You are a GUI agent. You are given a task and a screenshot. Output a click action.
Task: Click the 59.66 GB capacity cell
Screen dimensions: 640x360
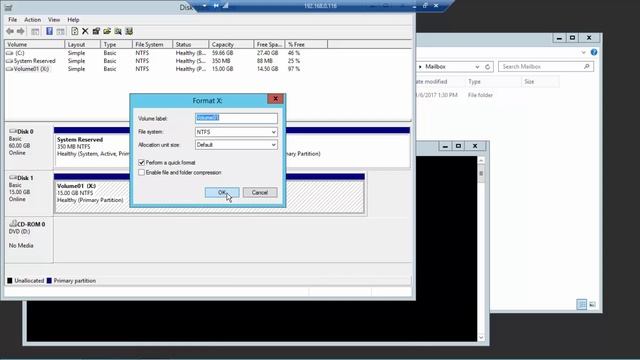click(222, 53)
